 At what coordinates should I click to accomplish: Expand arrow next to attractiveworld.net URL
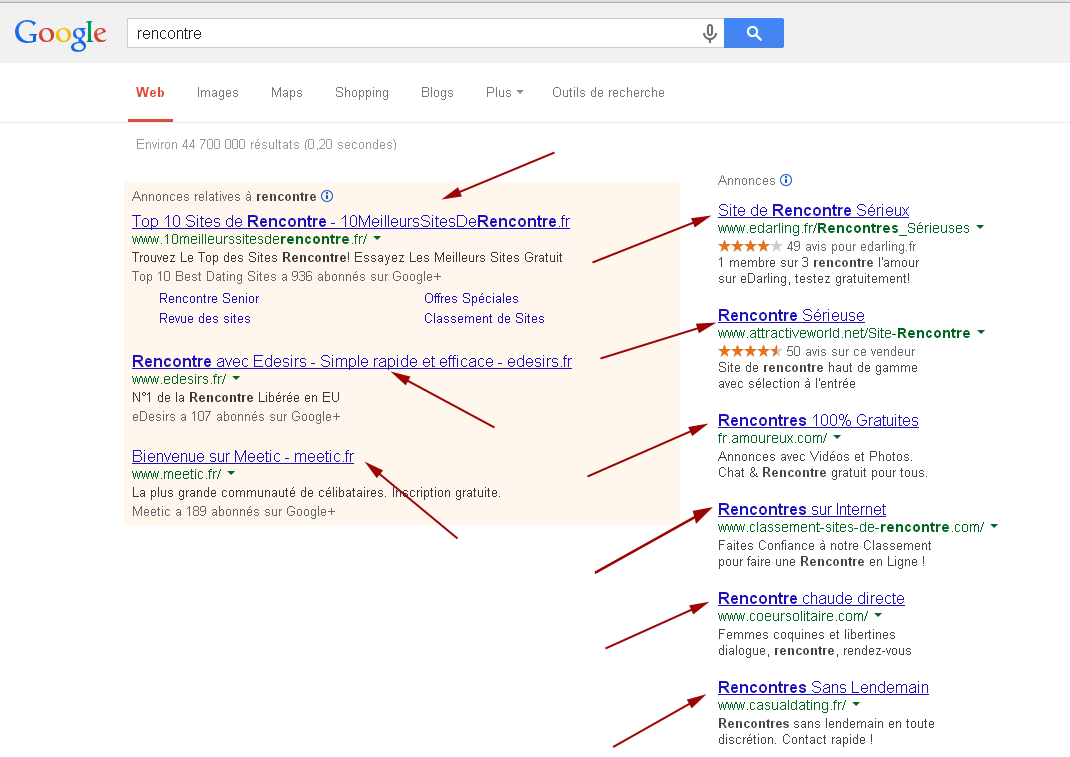pyautogui.click(x=981, y=332)
